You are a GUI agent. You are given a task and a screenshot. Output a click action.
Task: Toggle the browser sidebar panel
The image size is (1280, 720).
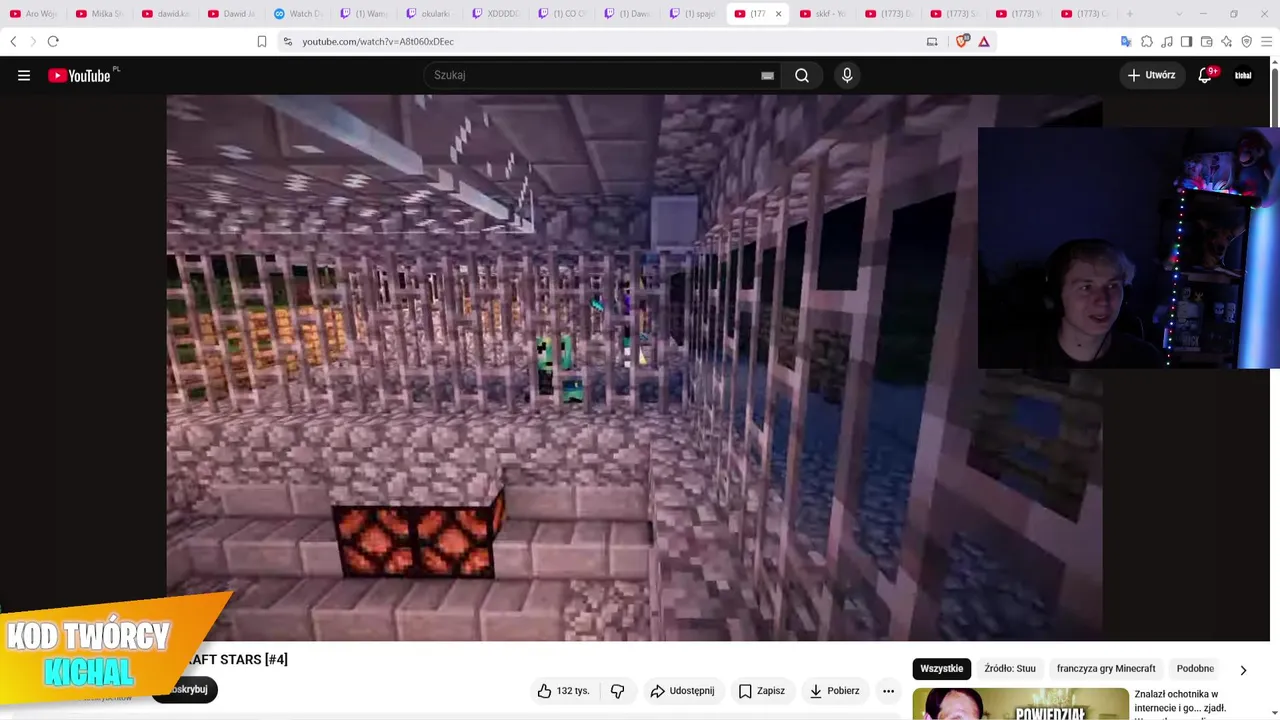click(1186, 41)
